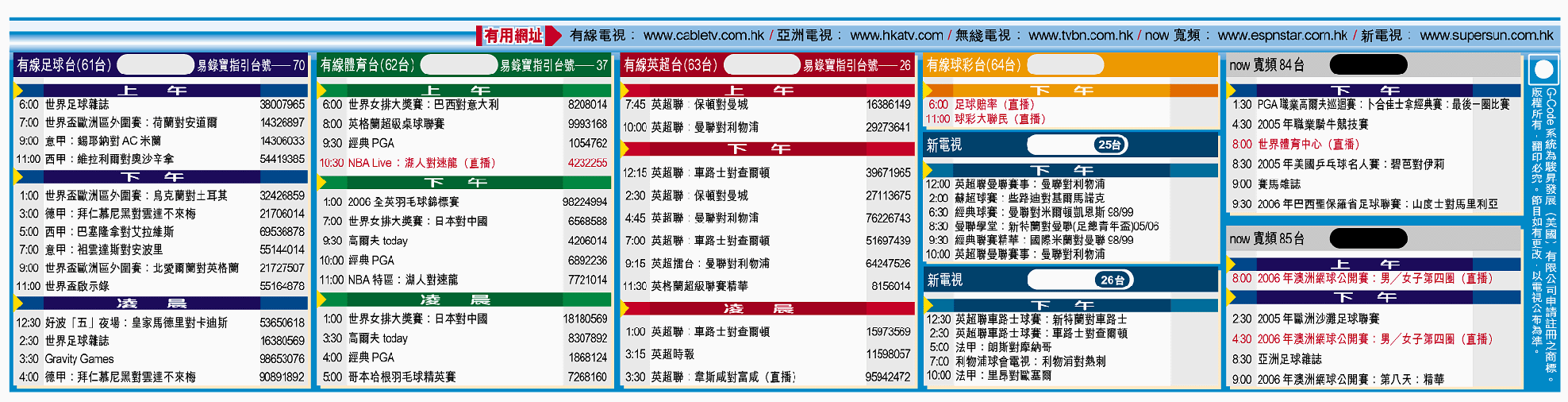Select the 26台 channel badge
1568x402 pixels.
(x=1113, y=280)
